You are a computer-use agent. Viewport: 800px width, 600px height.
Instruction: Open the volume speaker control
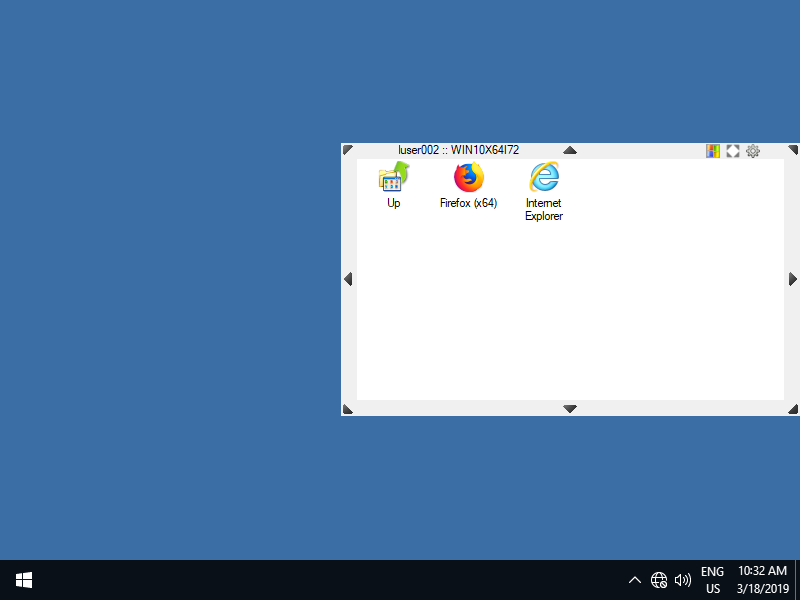pos(683,580)
